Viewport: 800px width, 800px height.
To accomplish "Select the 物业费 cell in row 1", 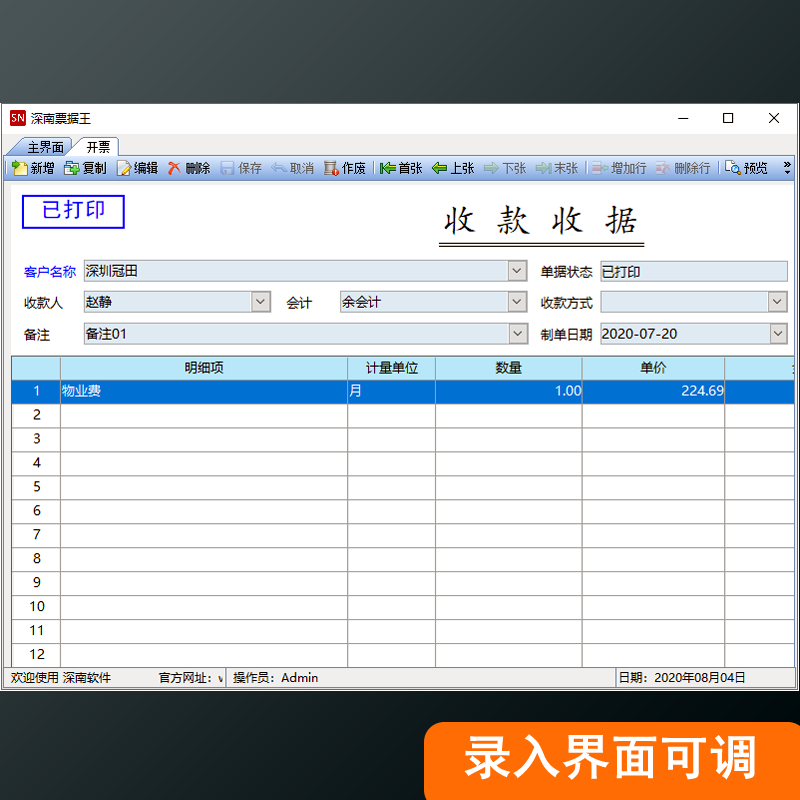I will (204, 392).
